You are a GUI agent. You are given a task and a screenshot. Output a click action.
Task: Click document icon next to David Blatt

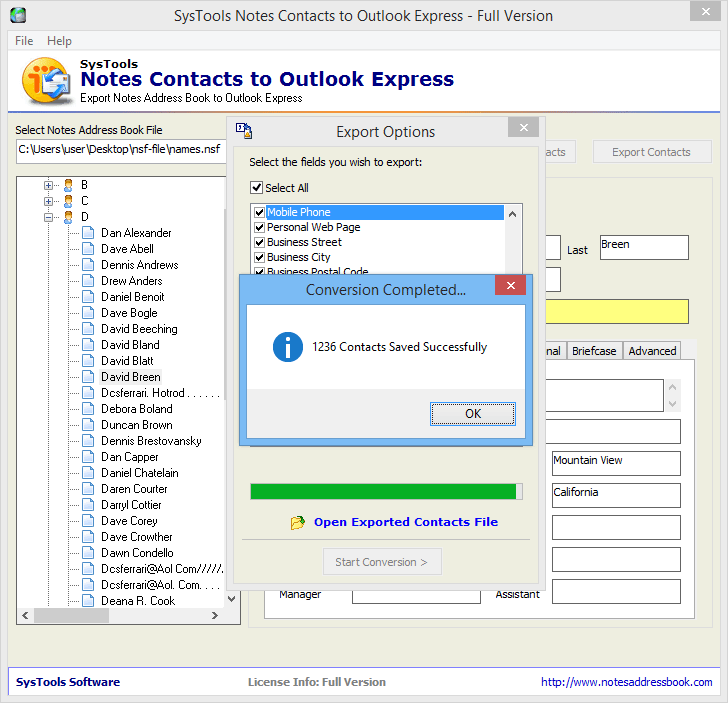click(88, 361)
